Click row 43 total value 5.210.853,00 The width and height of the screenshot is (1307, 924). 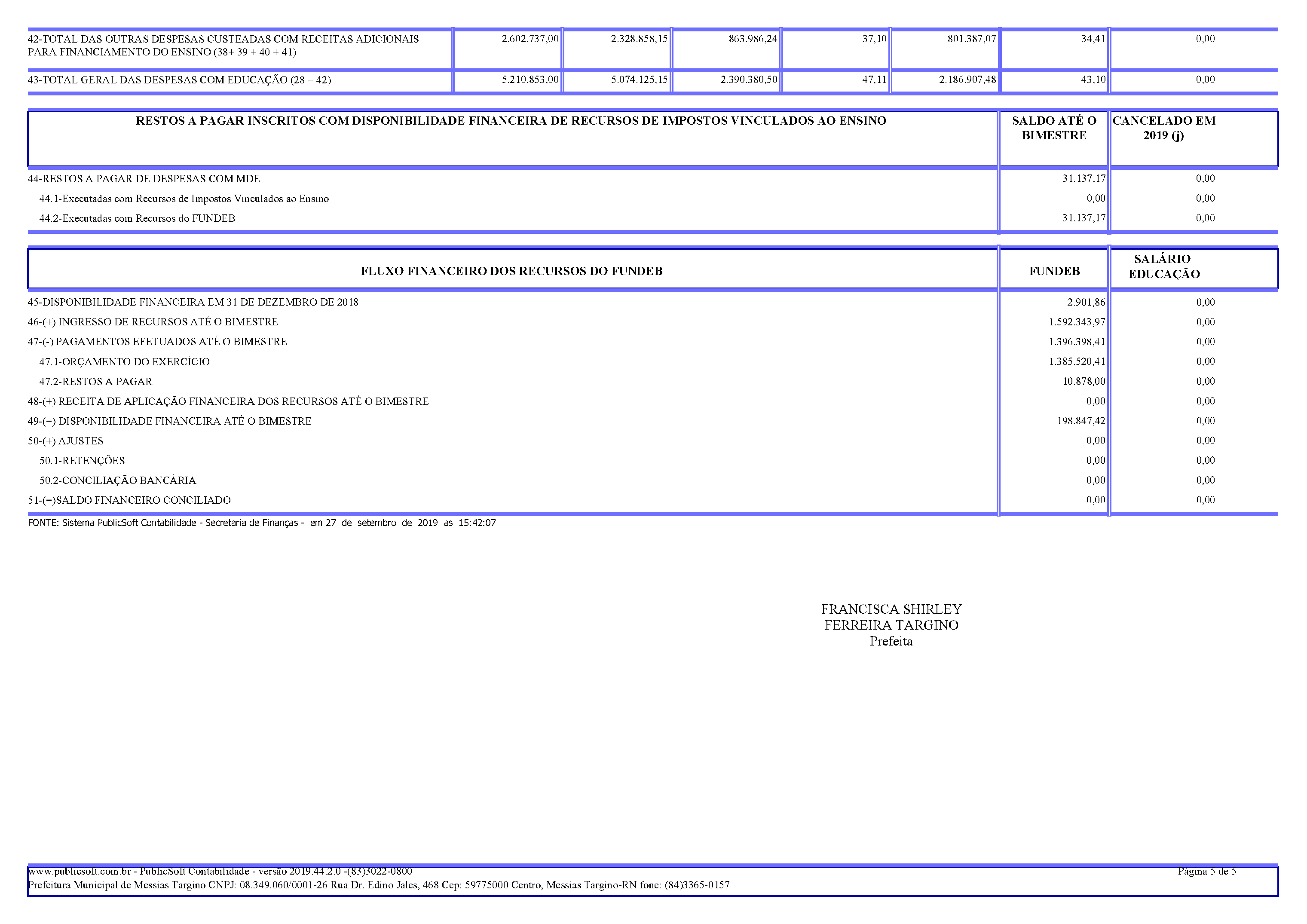point(530,80)
